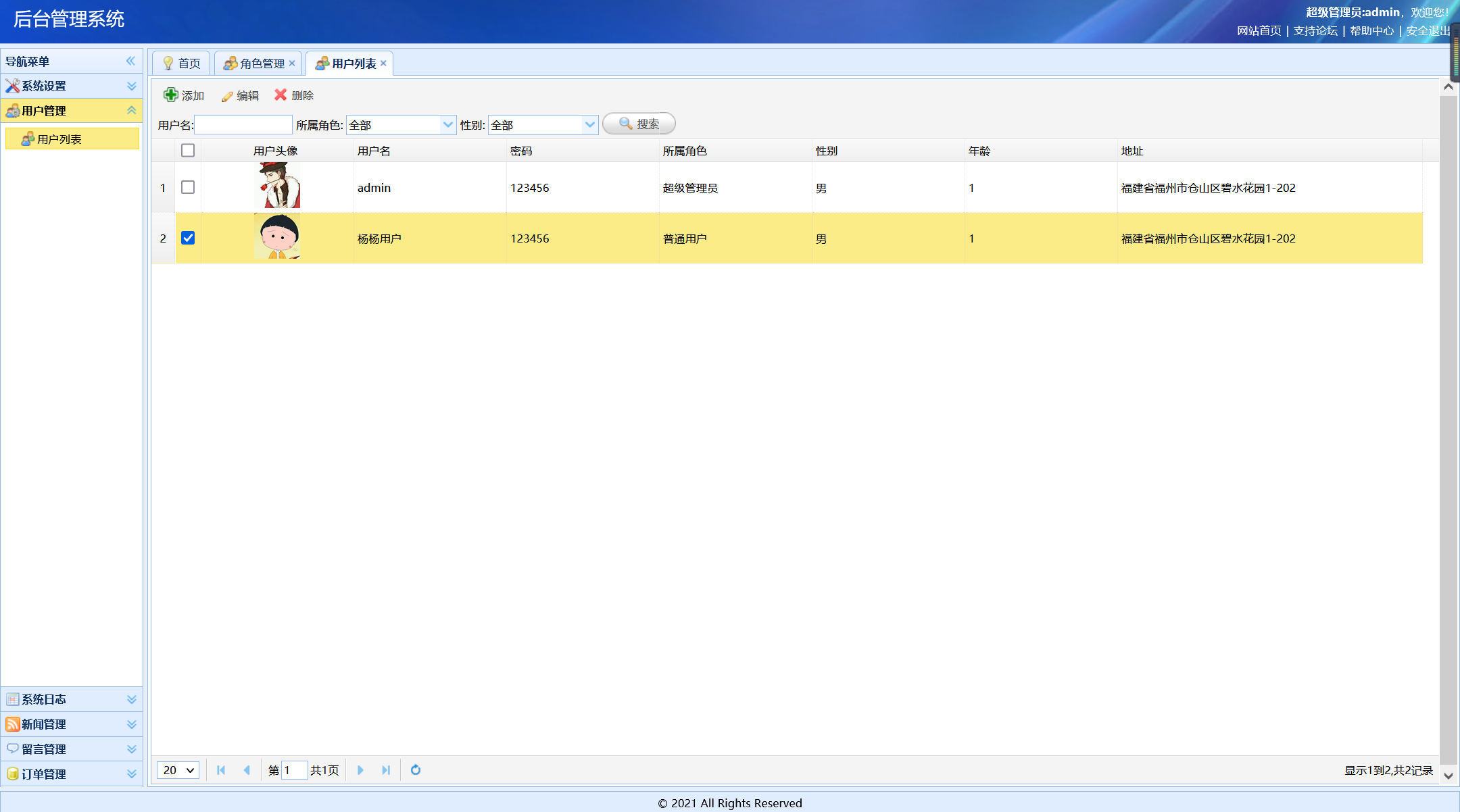Viewport: 1460px width, 812px height.
Task: Click the admin username cell
Action: [430, 188]
